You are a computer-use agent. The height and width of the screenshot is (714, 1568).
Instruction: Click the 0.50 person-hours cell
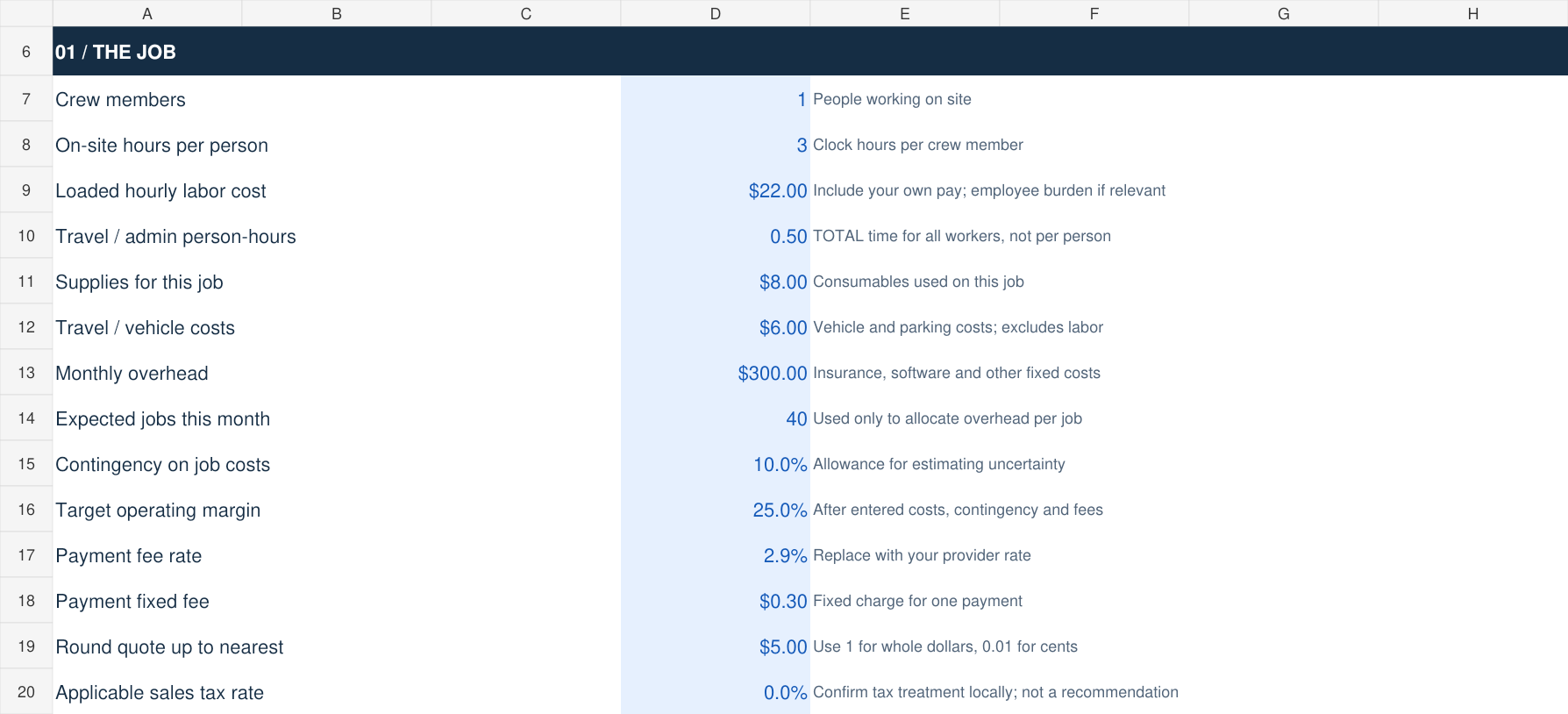[x=716, y=236]
